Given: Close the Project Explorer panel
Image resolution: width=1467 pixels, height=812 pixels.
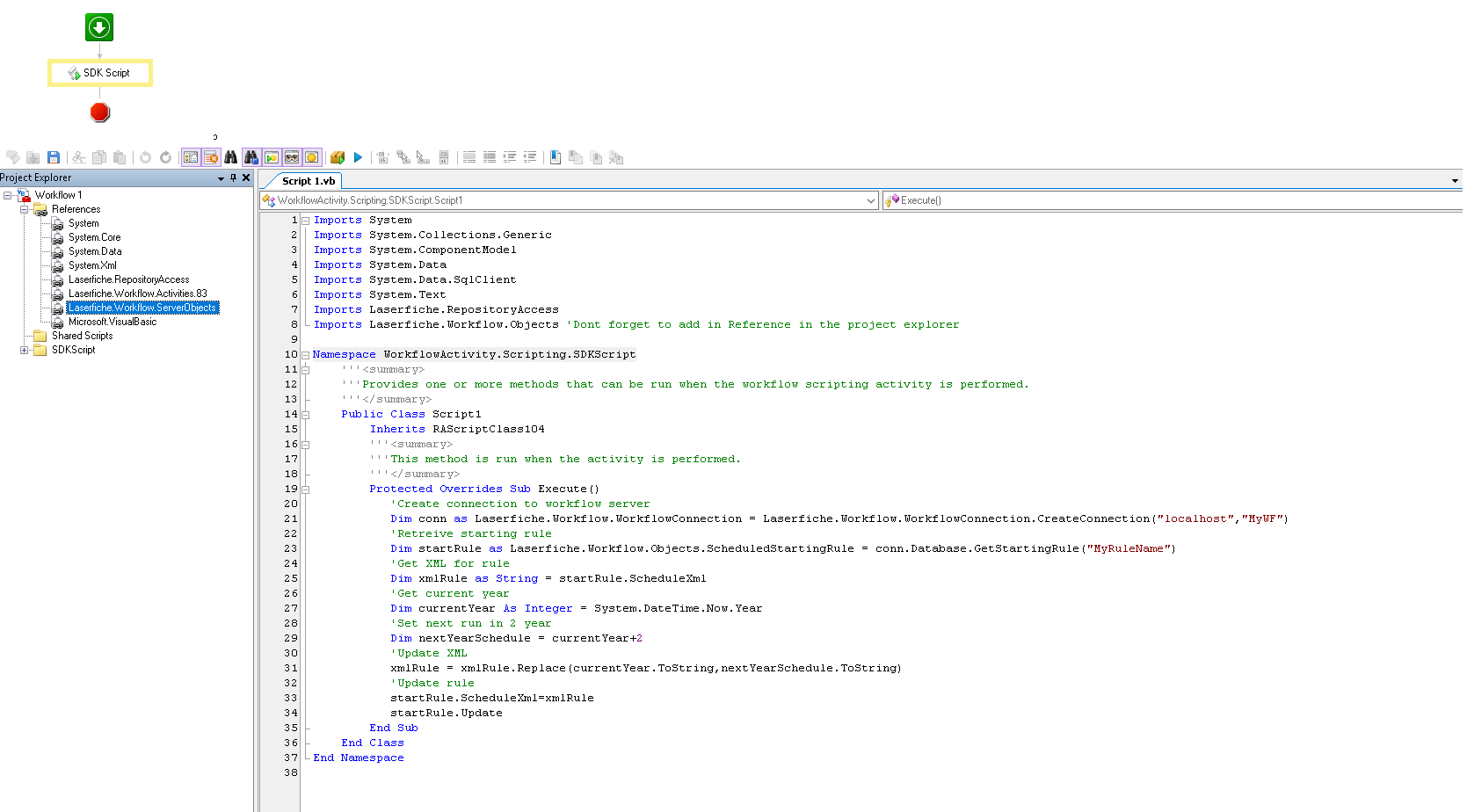Looking at the screenshot, I should (246, 178).
